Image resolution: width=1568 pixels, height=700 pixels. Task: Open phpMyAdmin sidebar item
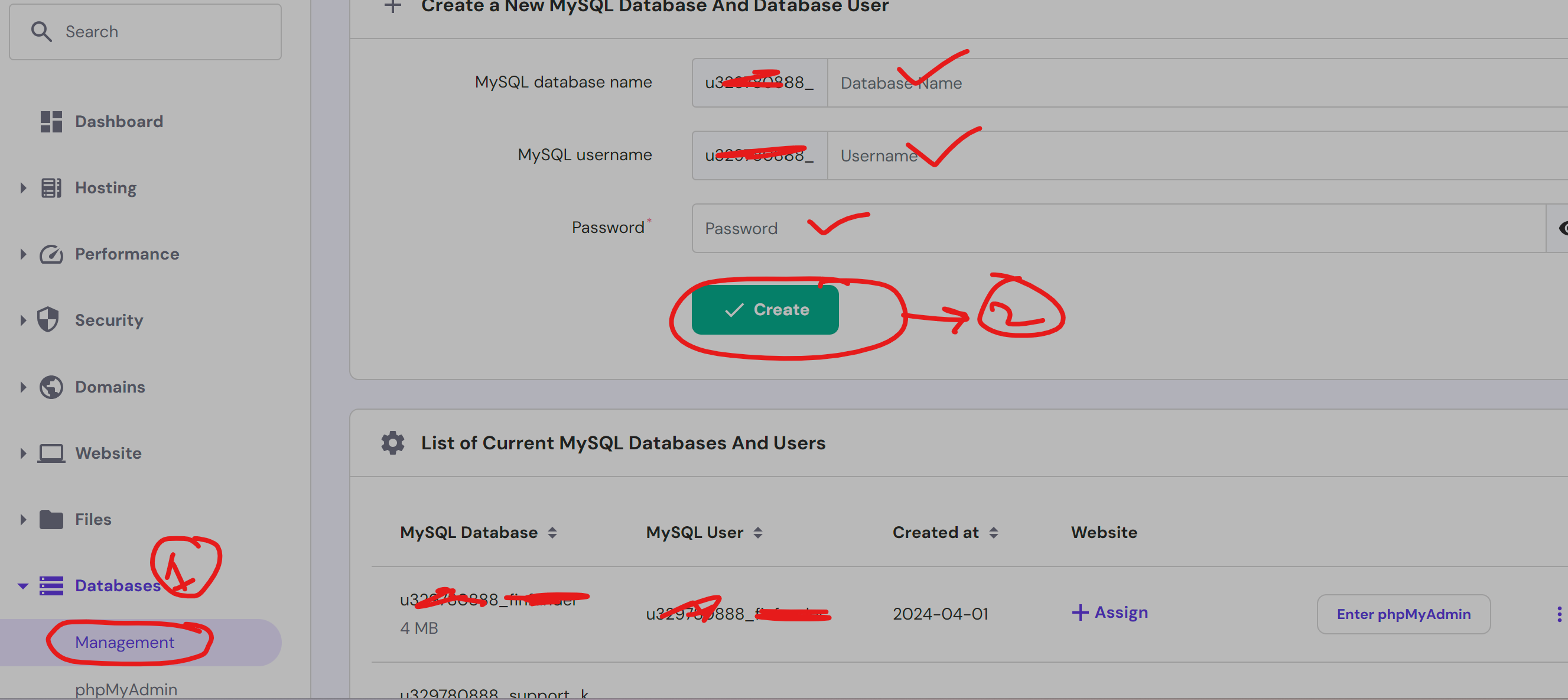point(126,689)
